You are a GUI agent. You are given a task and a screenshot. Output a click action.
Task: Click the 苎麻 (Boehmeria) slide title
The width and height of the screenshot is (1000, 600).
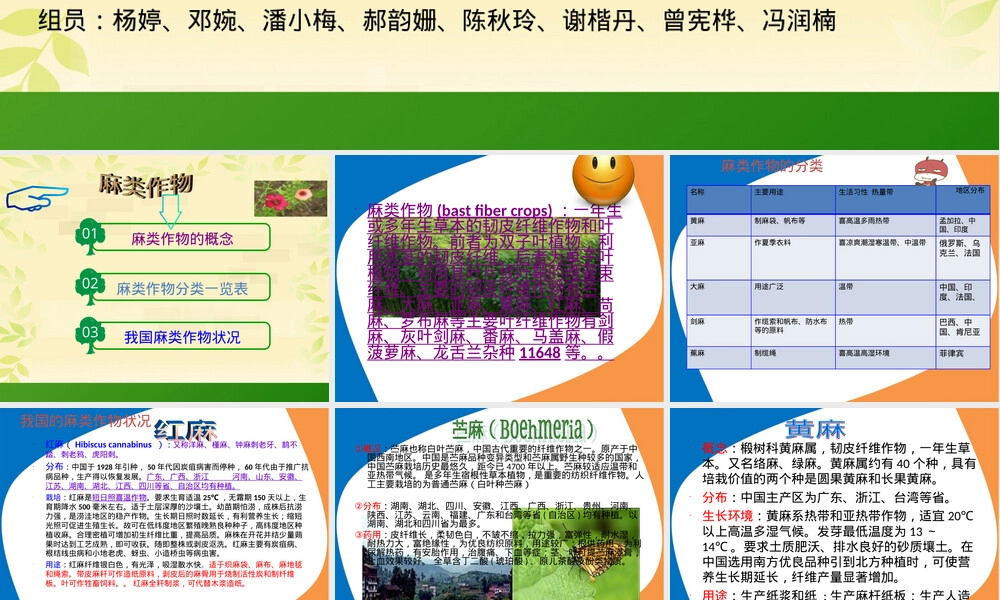click(x=524, y=430)
